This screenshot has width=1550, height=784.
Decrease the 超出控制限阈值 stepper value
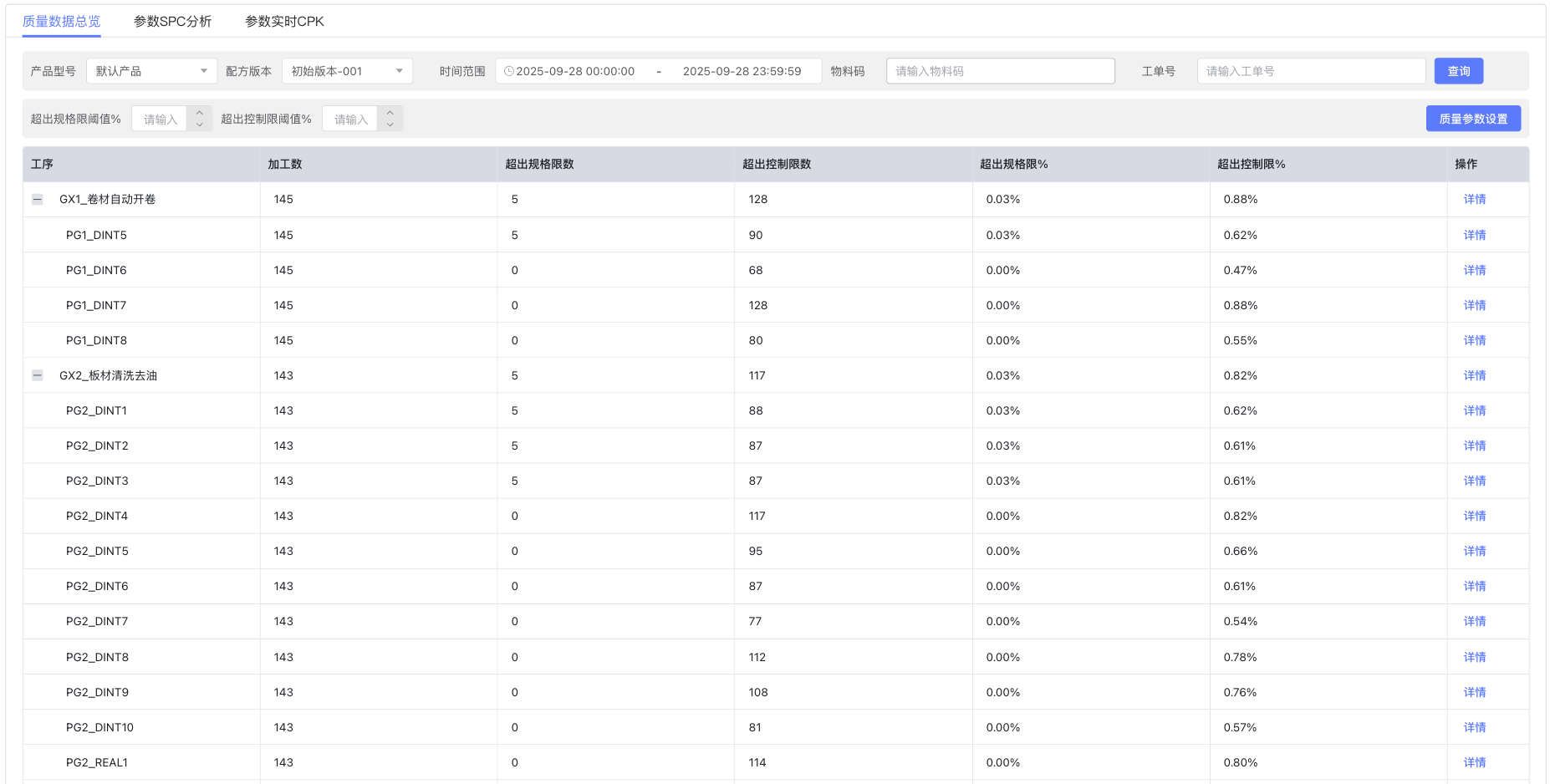tap(390, 125)
